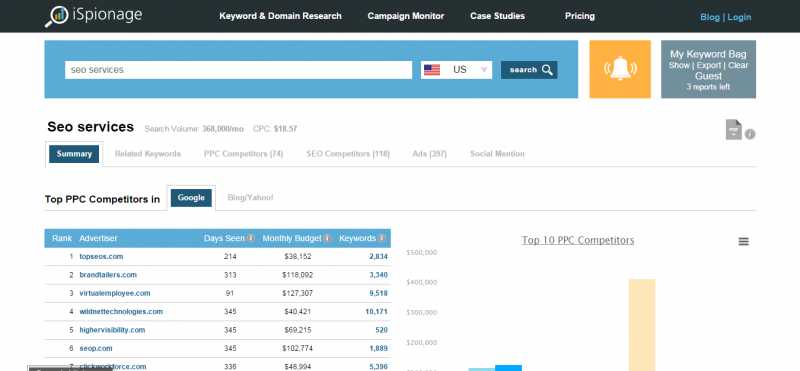This screenshot has width=800, height=371.
Task: Open Keyword & Domain Research menu
Action: (x=280, y=16)
